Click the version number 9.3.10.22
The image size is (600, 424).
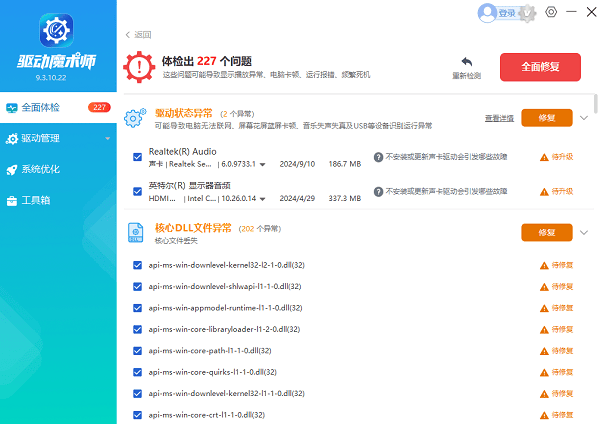pos(51,78)
